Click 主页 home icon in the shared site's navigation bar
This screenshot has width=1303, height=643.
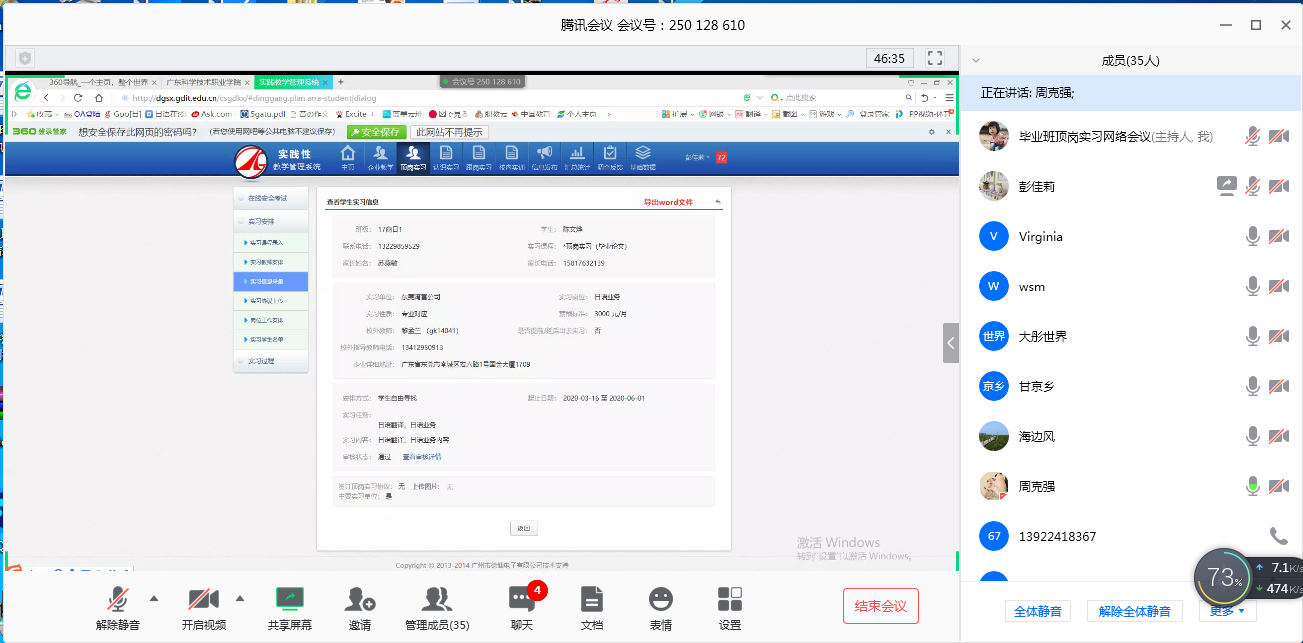click(x=348, y=157)
